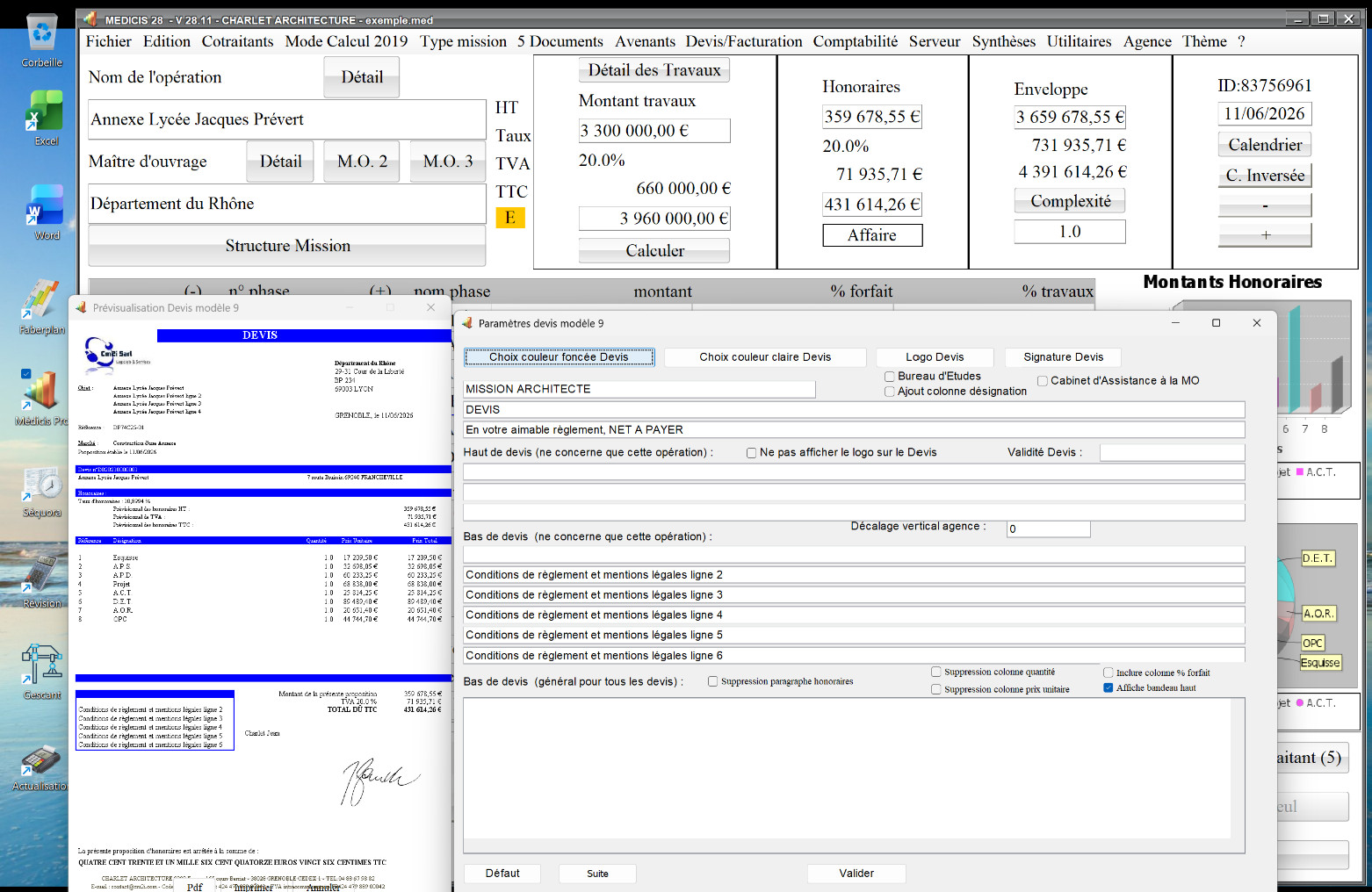
Task: Click the Paramètres devis window icon
Action: pos(467,323)
